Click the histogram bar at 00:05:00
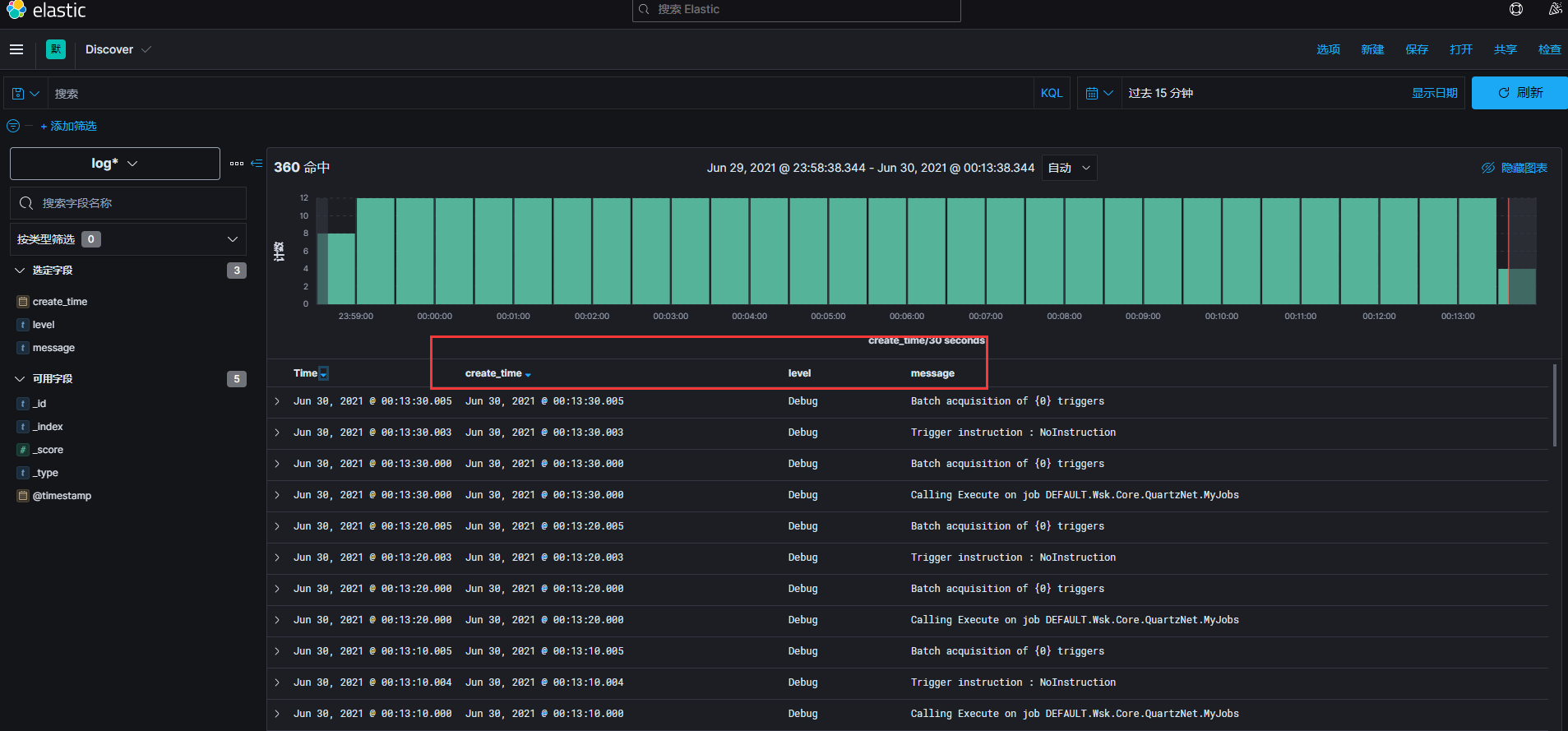The width and height of the screenshot is (1568, 731). (x=848, y=251)
